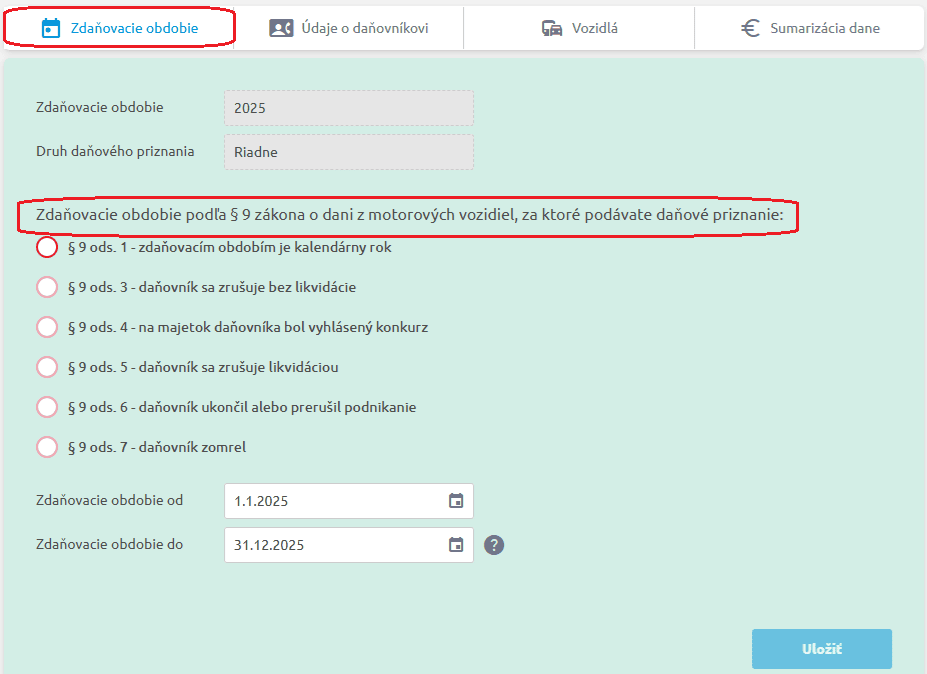The height and width of the screenshot is (674, 927).
Task: Click the Zdaňovacie obdobie do date field
Action: [330, 545]
